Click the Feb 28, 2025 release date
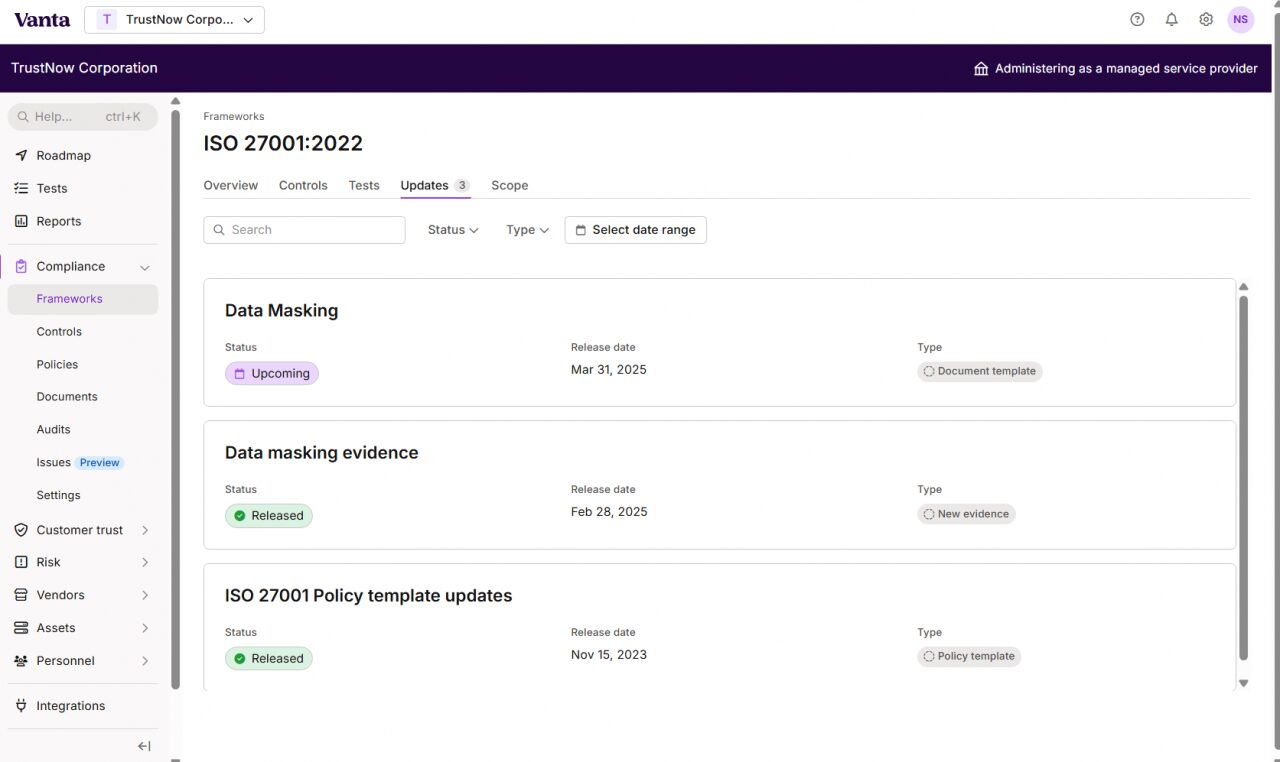The width and height of the screenshot is (1280, 762). click(x=609, y=512)
